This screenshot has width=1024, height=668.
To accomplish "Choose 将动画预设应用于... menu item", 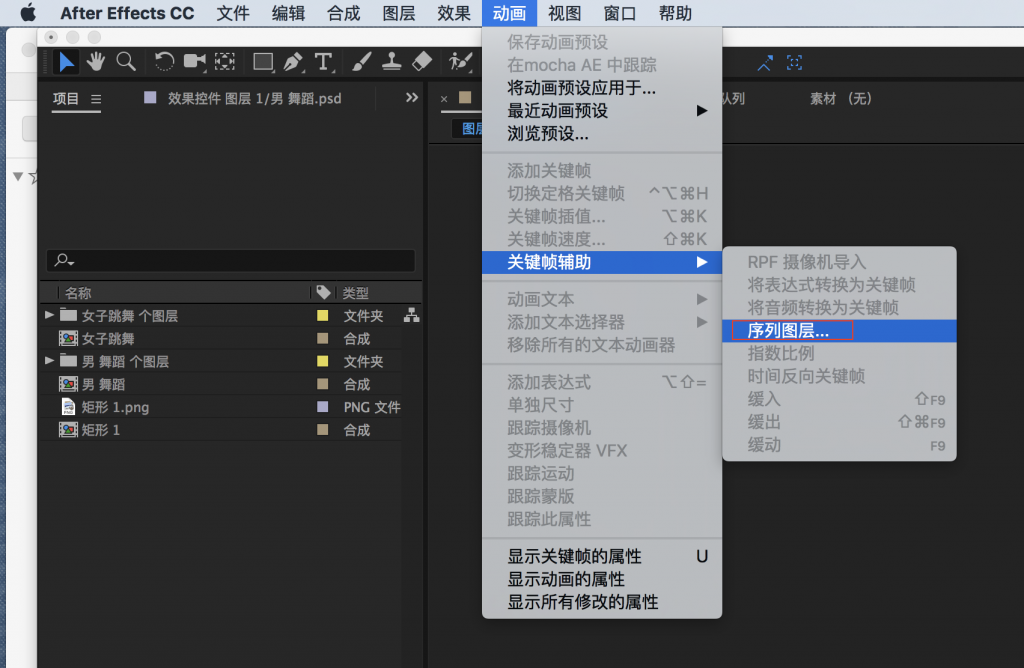I will pos(601,87).
